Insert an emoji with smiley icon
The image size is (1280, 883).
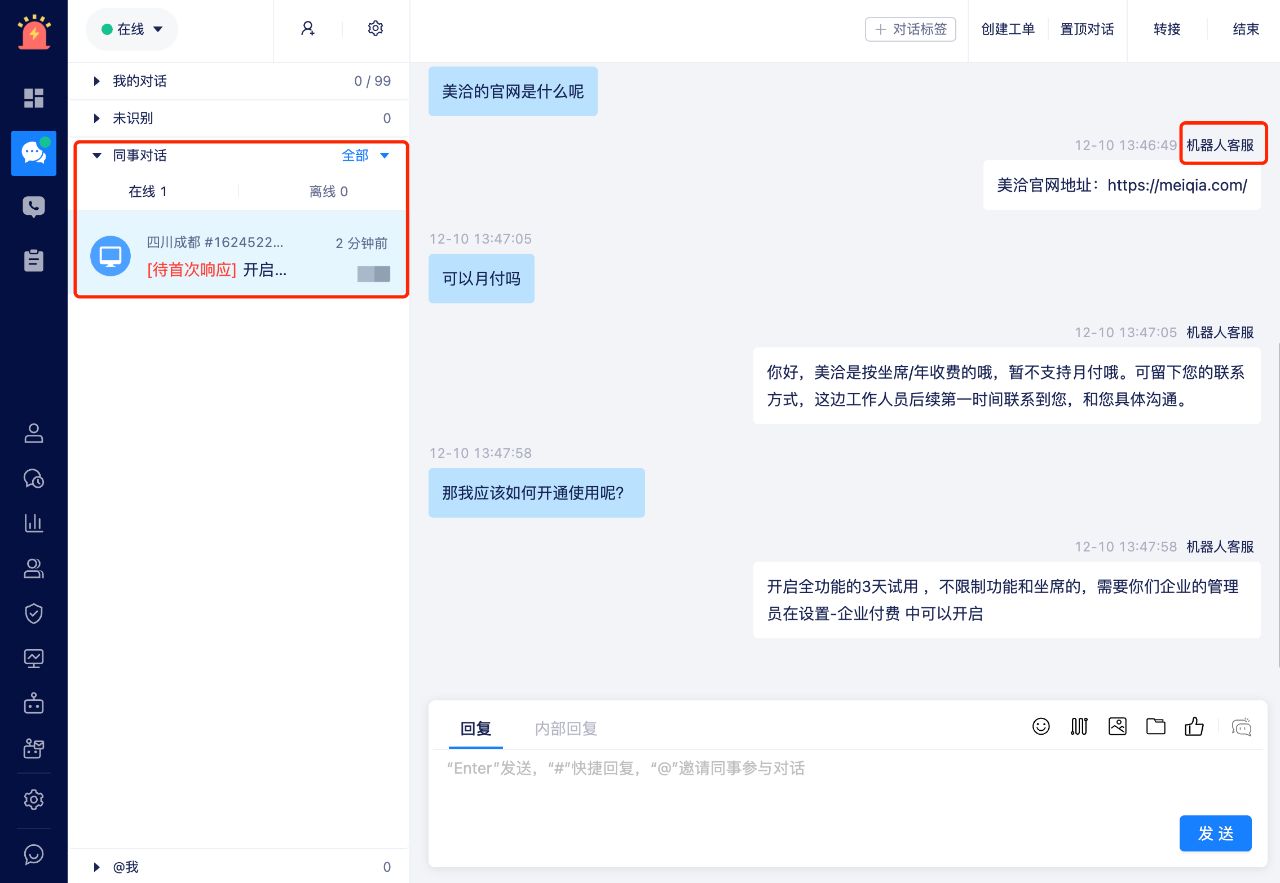point(1041,727)
